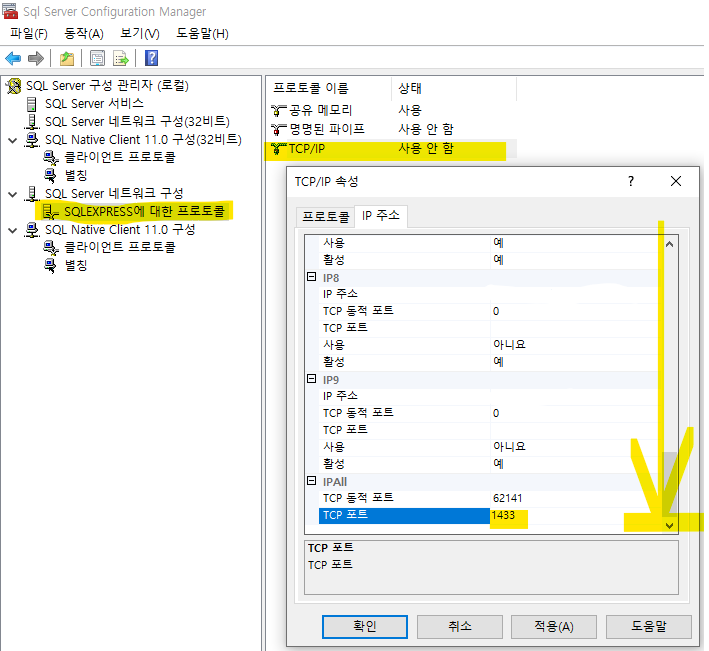Image resolution: width=709 pixels, height=651 pixels.
Task: Click the SQL Server 서비스 icon
Action: click(x=32, y=104)
